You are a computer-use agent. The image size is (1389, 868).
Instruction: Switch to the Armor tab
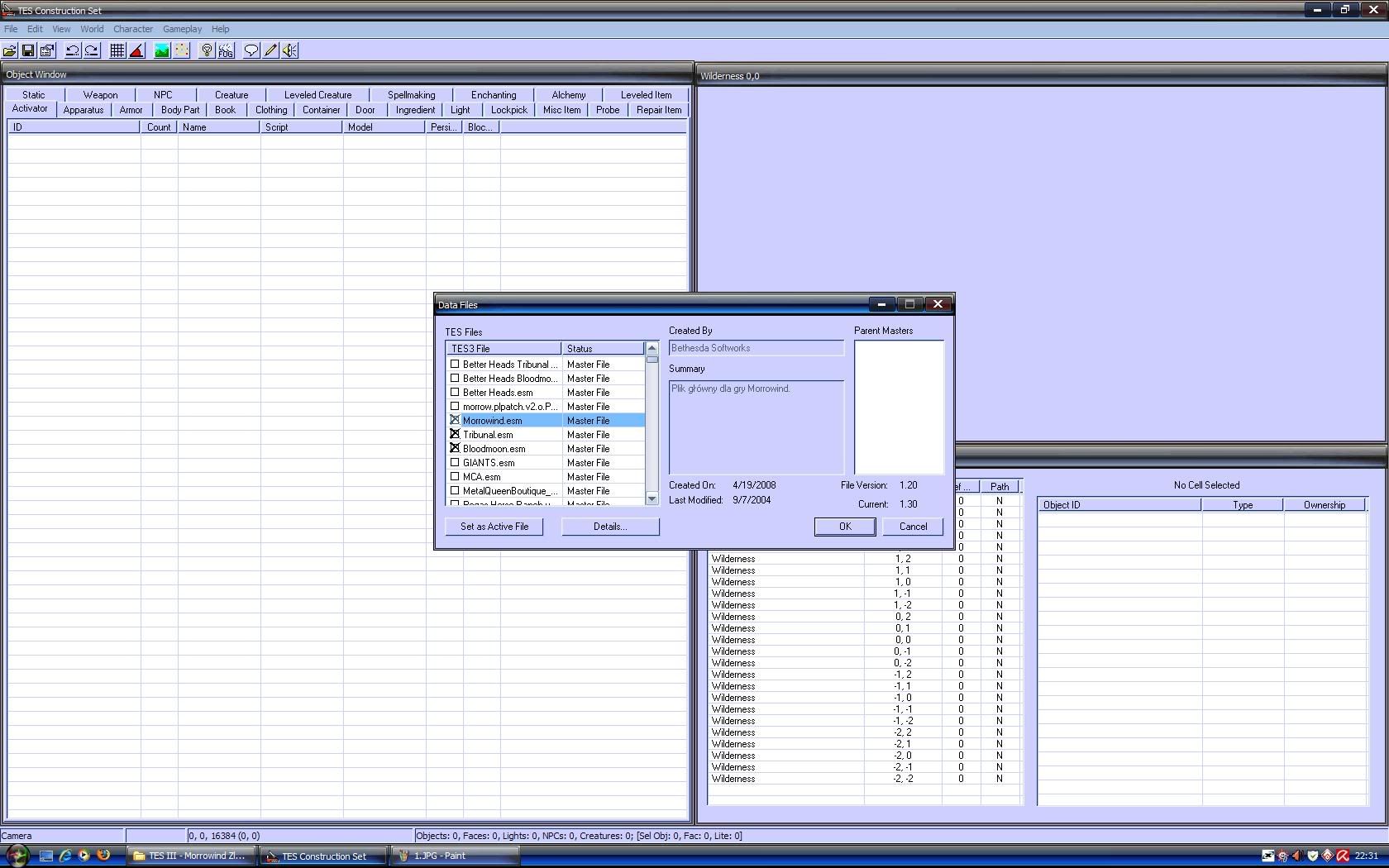tap(131, 110)
